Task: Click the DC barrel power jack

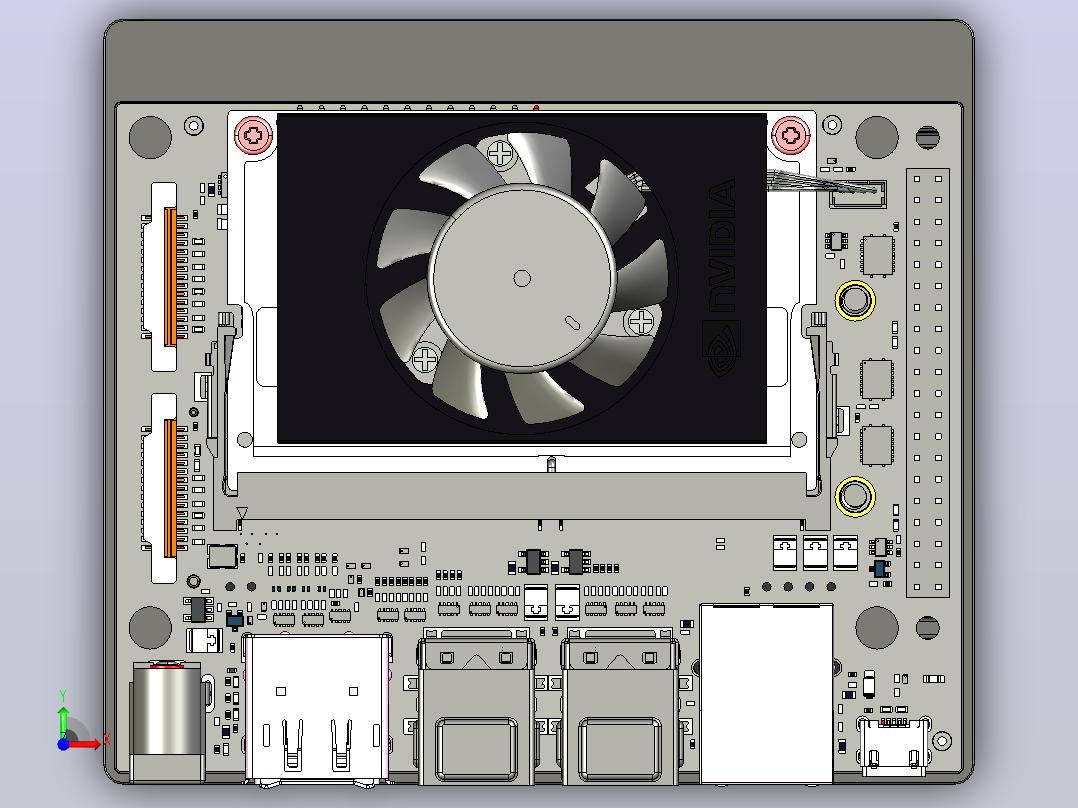Action: tap(168, 721)
